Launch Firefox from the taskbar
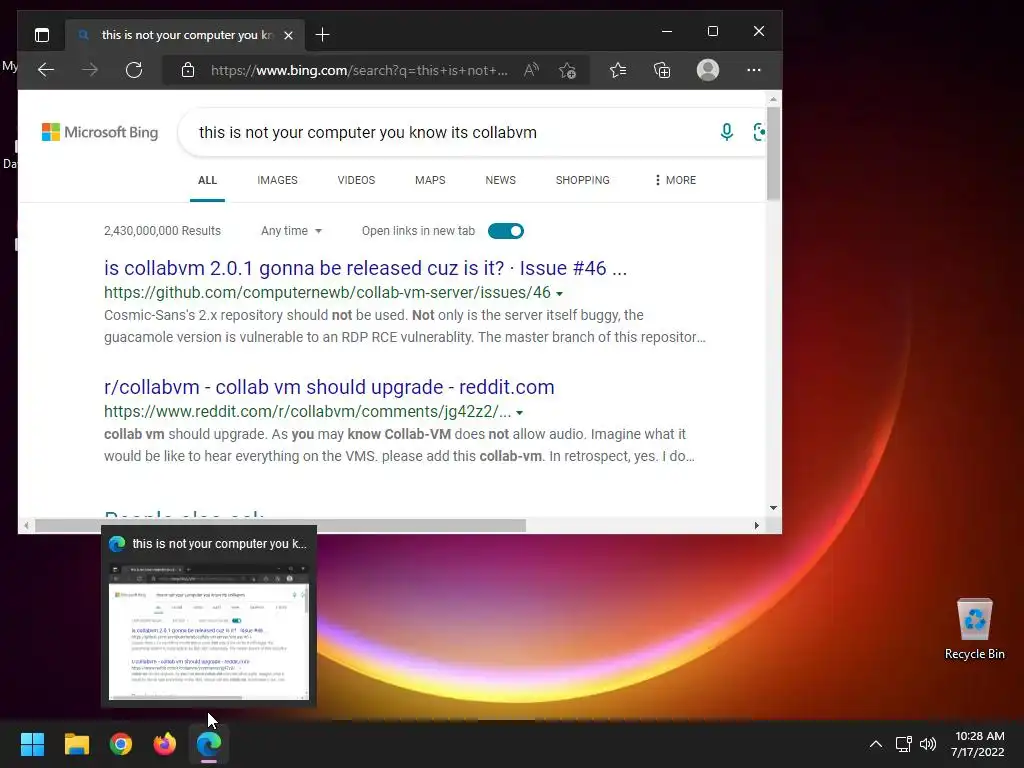The height and width of the screenshot is (768, 1024). pyautogui.click(x=165, y=744)
